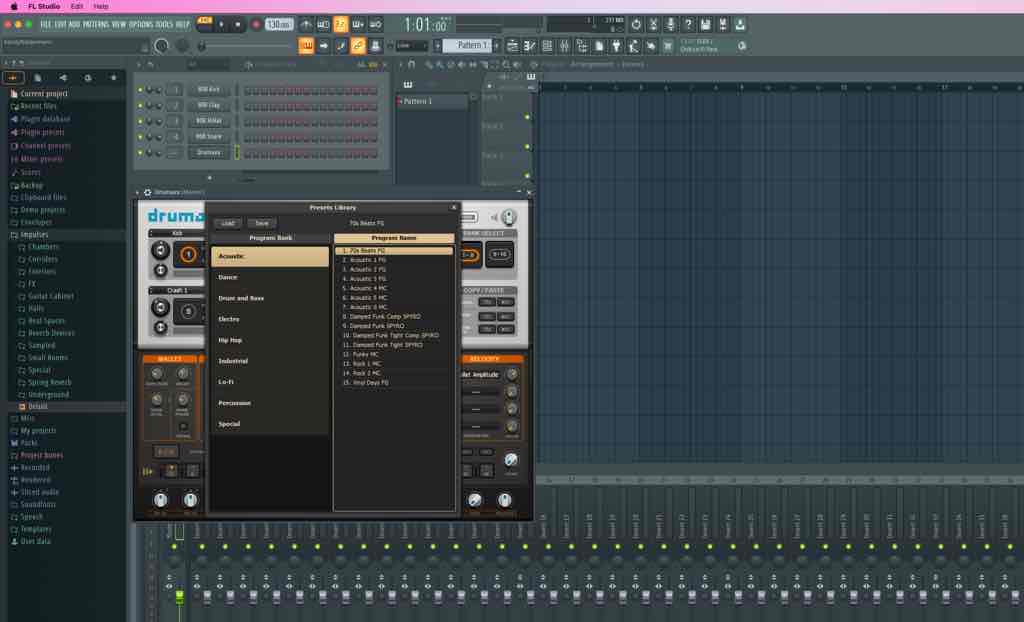
Task: Open the Pattern 1 selector dropdown
Action: coord(467,46)
